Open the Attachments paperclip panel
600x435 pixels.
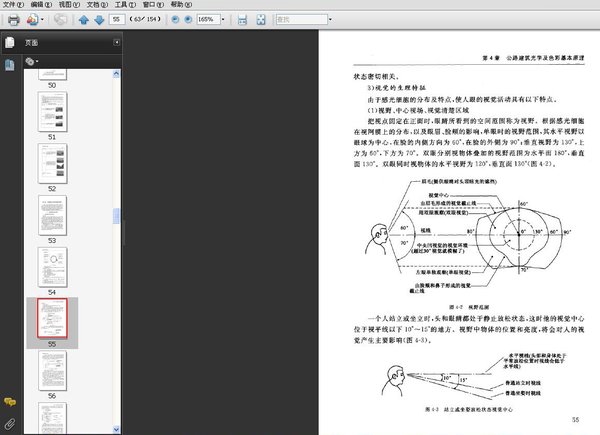pos(10,424)
